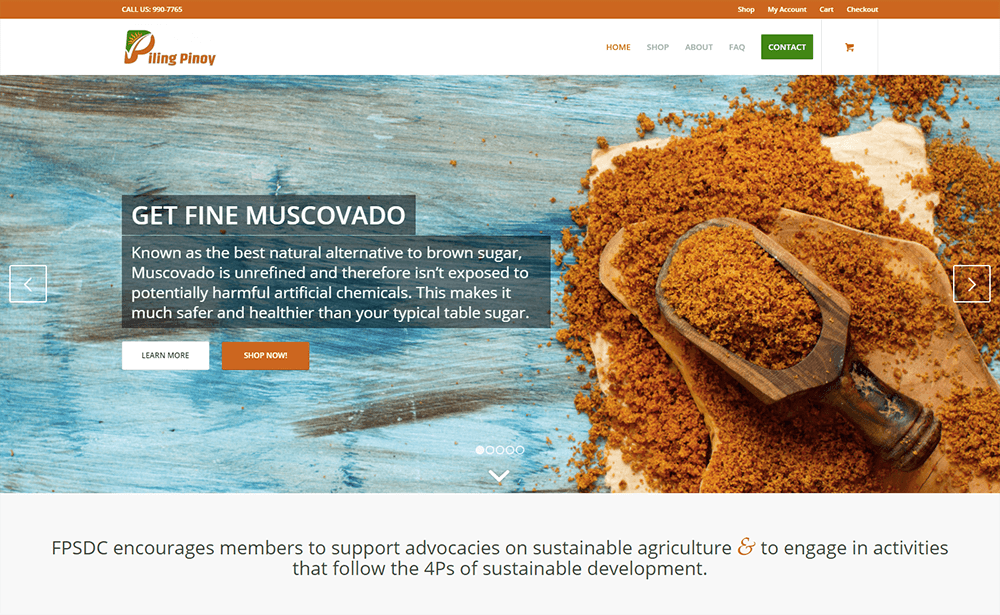The height and width of the screenshot is (615, 1000).
Task: Open the FAQ navigation item
Action: point(737,47)
